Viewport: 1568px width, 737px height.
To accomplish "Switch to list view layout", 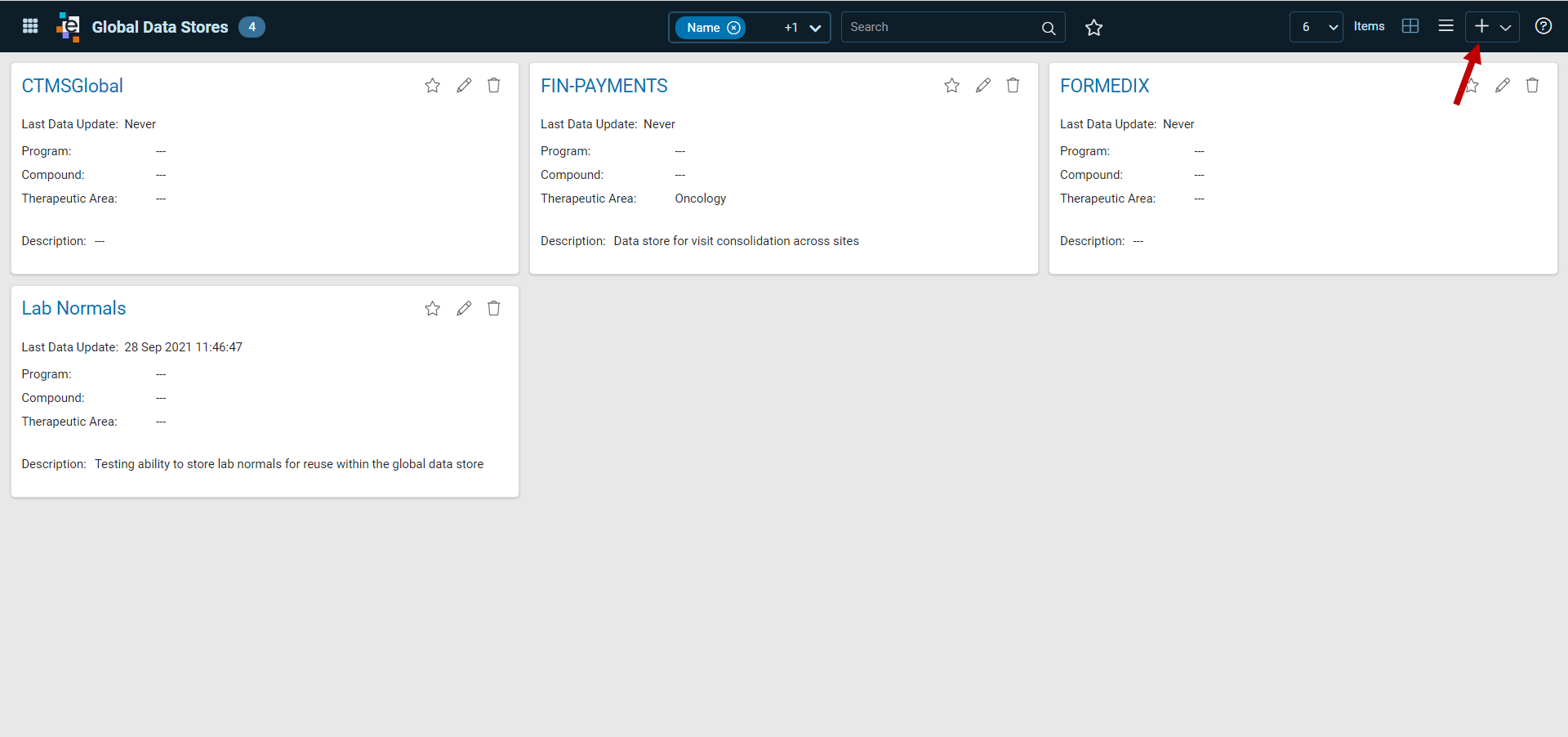I will click(1445, 26).
